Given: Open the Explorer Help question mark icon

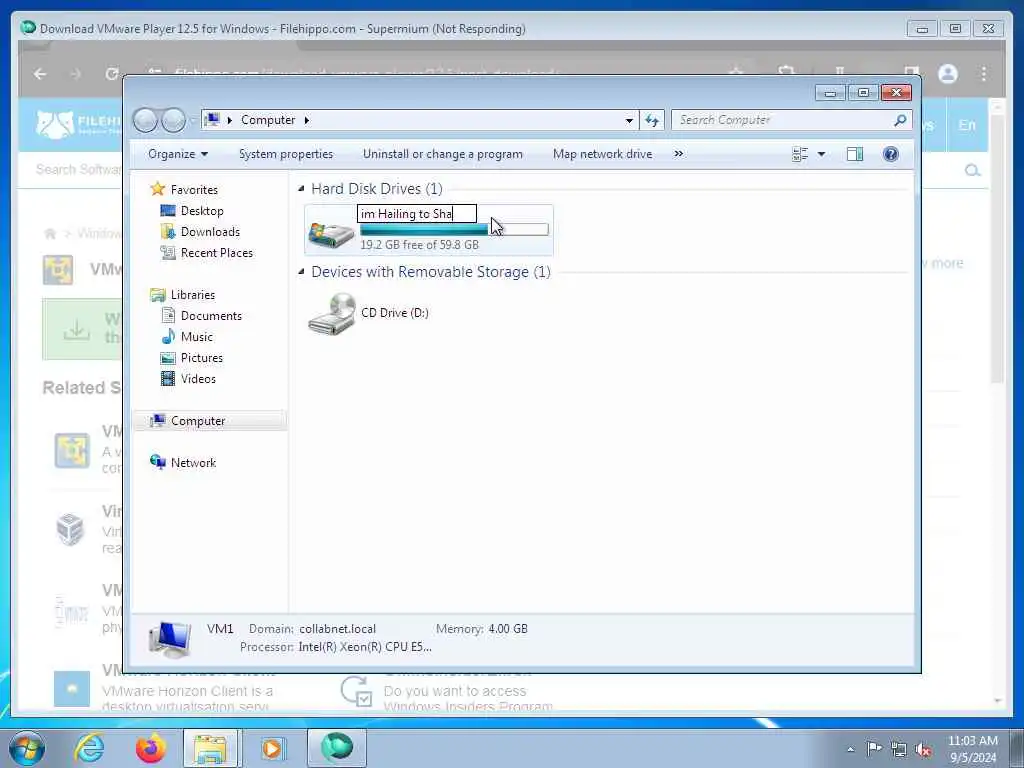Looking at the screenshot, I should (x=890, y=154).
